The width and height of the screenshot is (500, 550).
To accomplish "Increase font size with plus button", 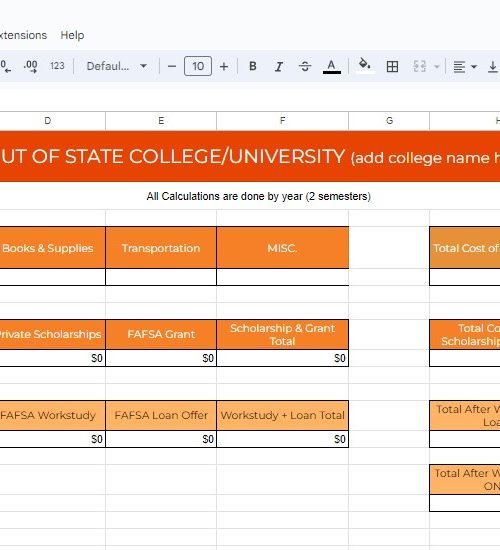I will click(x=224, y=66).
